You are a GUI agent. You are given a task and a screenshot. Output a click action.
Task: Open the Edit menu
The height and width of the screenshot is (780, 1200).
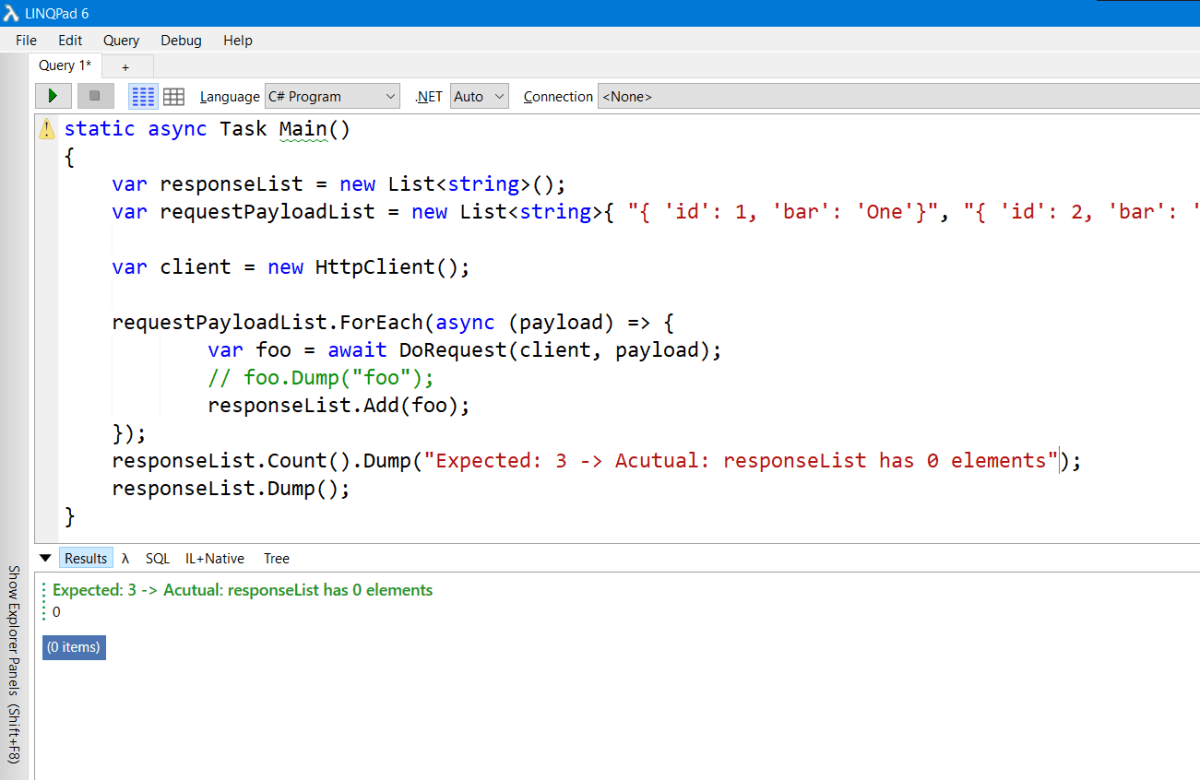coord(70,40)
